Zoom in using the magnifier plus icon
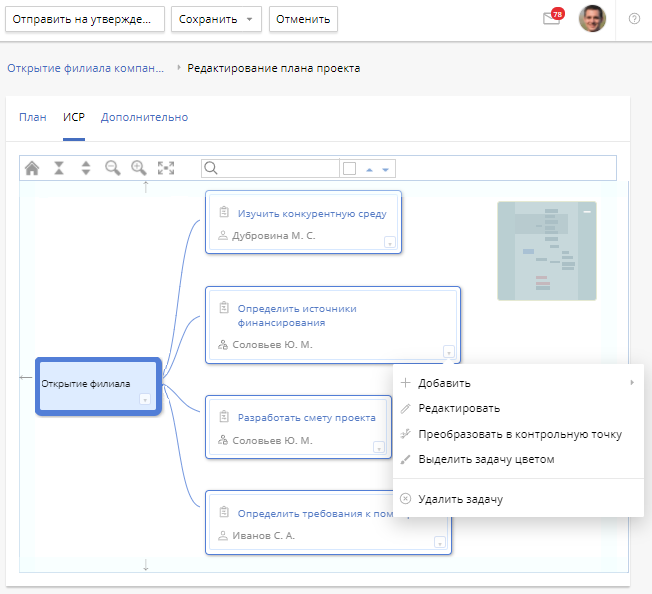 click(x=139, y=168)
